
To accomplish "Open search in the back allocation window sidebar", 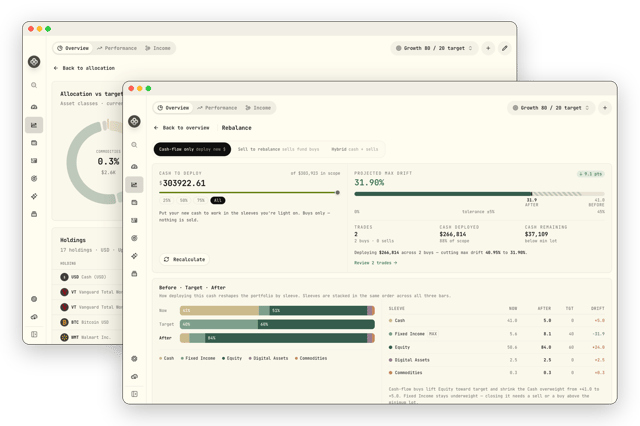I will [x=34, y=85].
